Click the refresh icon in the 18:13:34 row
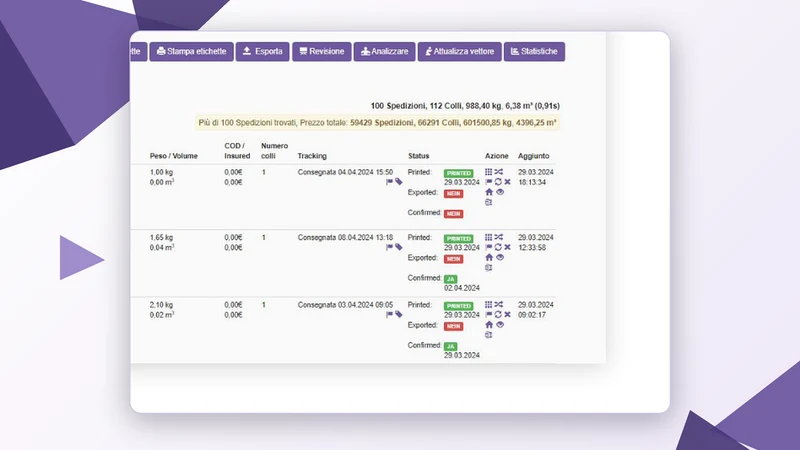Image resolution: width=800 pixels, height=450 pixels. click(x=498, y=182)
